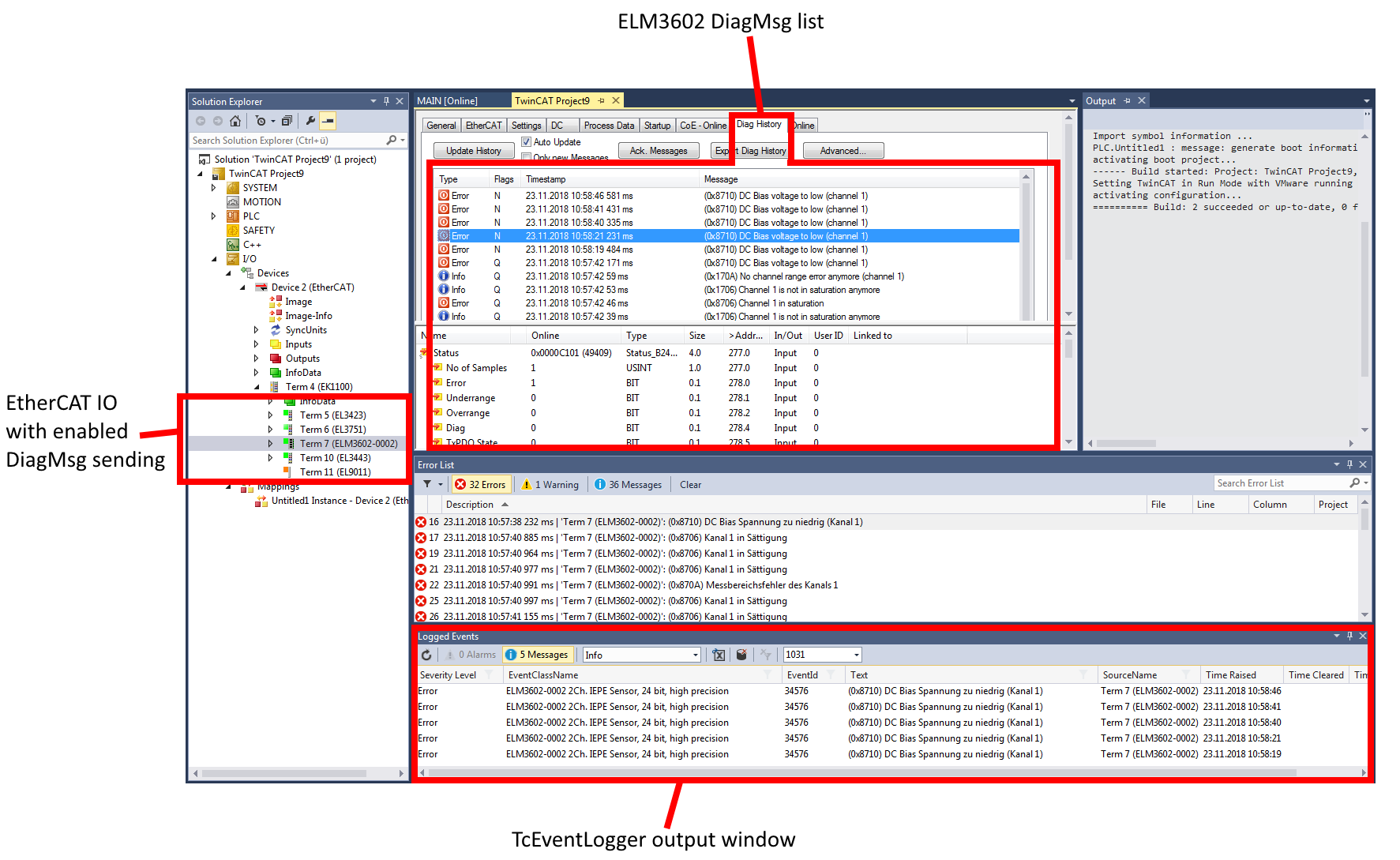Toggle the 32 Errors filter

[x=480, y=485]
